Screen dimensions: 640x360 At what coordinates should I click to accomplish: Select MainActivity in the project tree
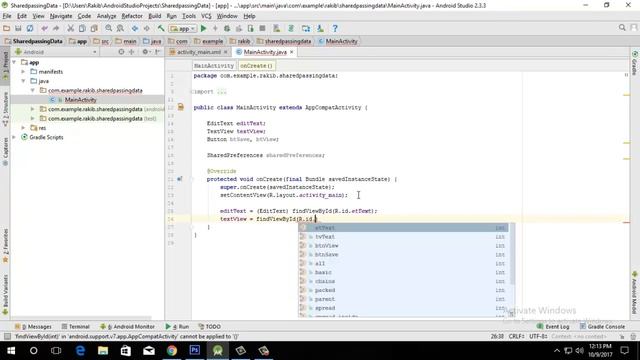[x=80, y=100]
